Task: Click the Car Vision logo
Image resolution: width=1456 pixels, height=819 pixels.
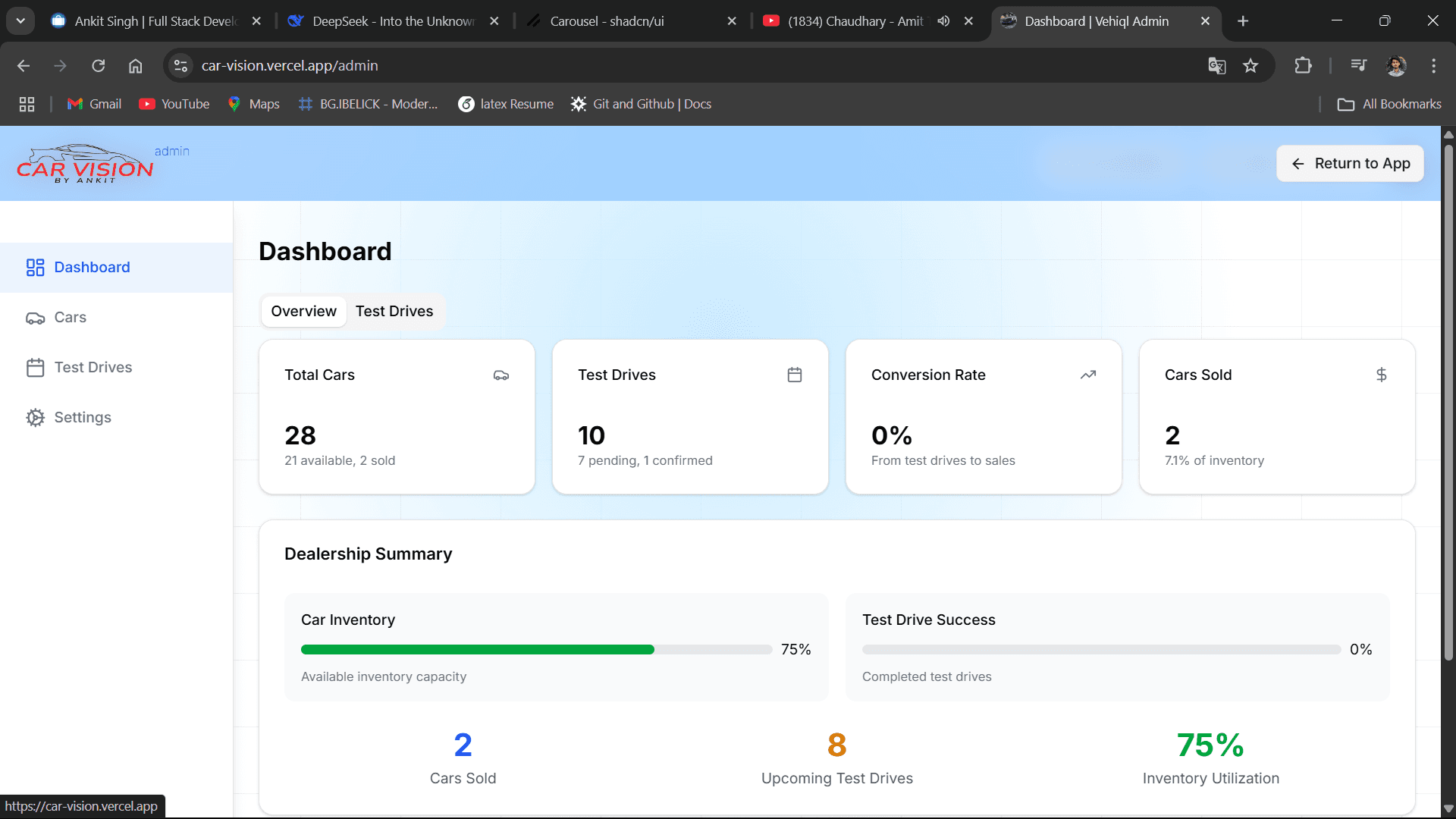Action: pos(85,164)
